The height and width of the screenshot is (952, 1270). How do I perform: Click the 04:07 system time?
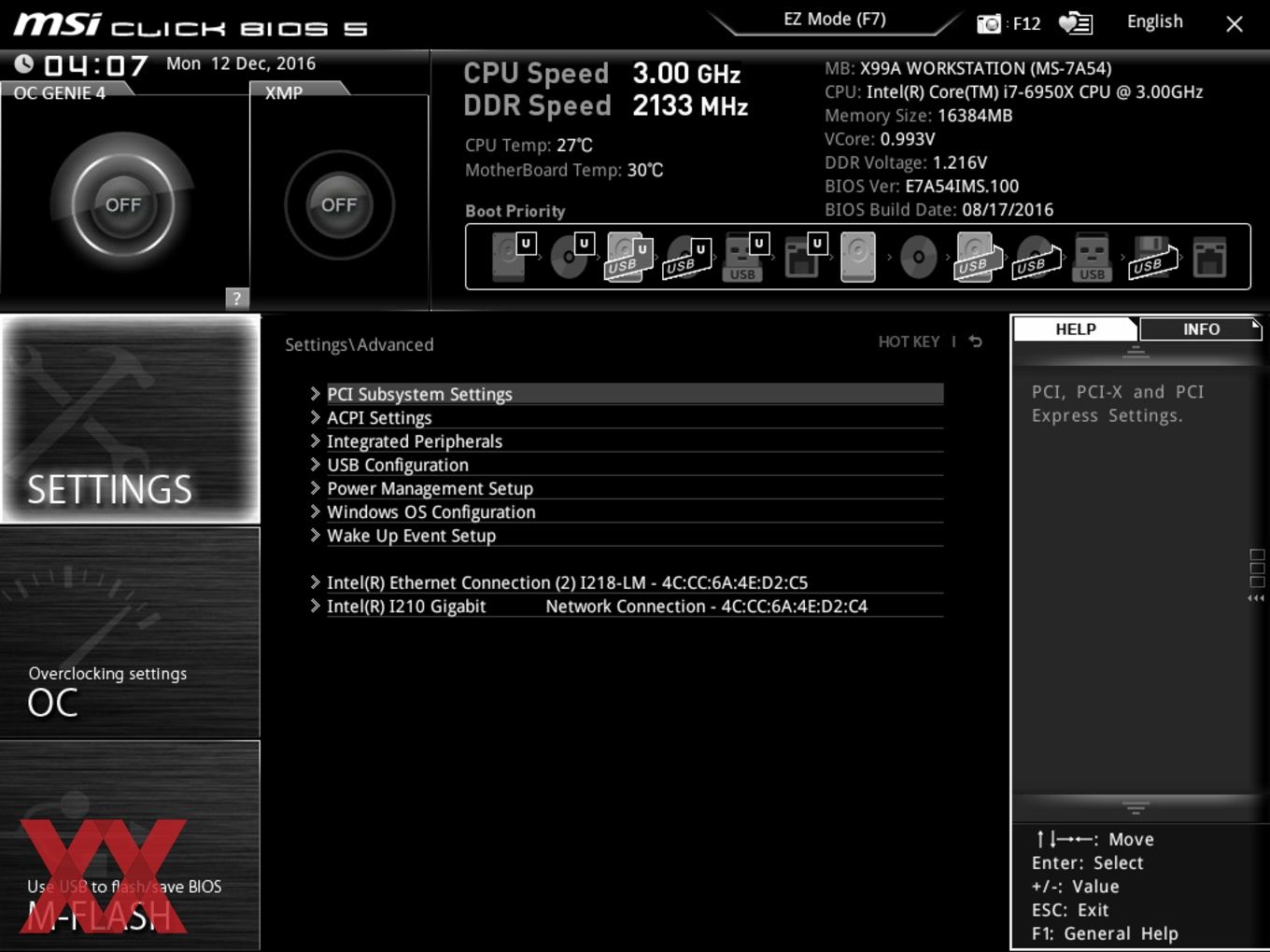point(96,65)
